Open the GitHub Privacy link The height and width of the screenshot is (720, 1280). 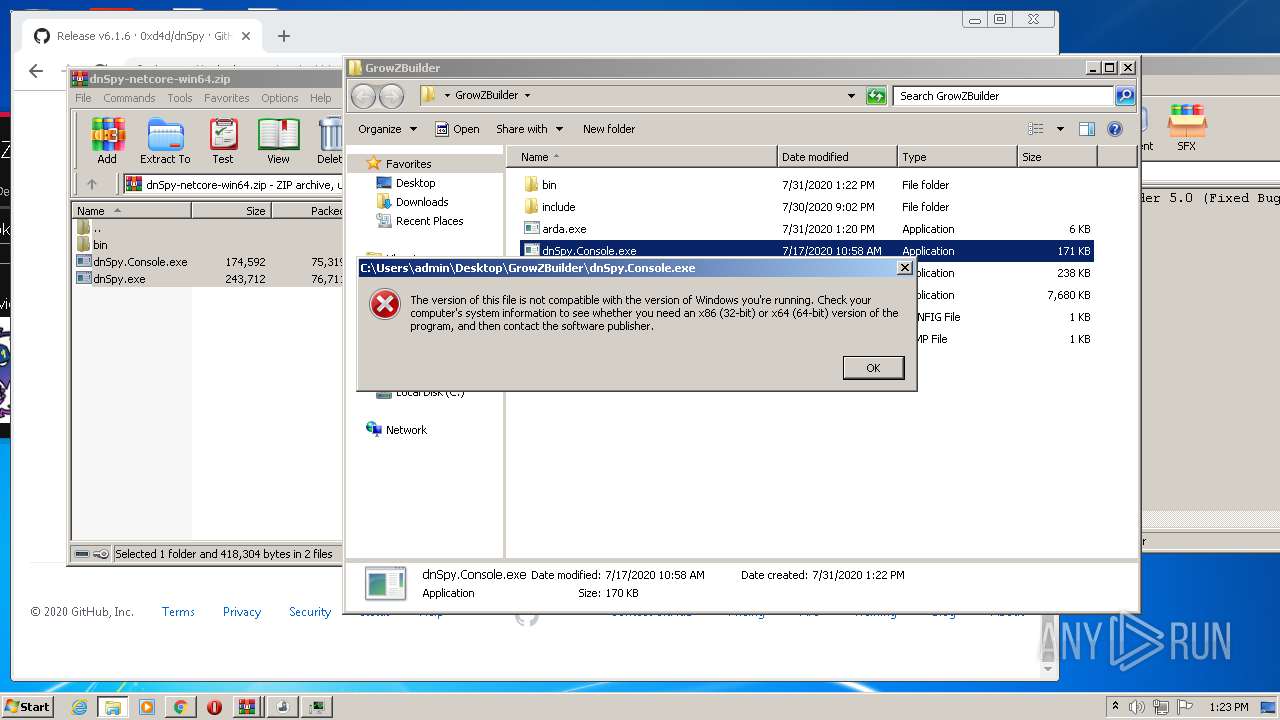[x=242, y=612]
